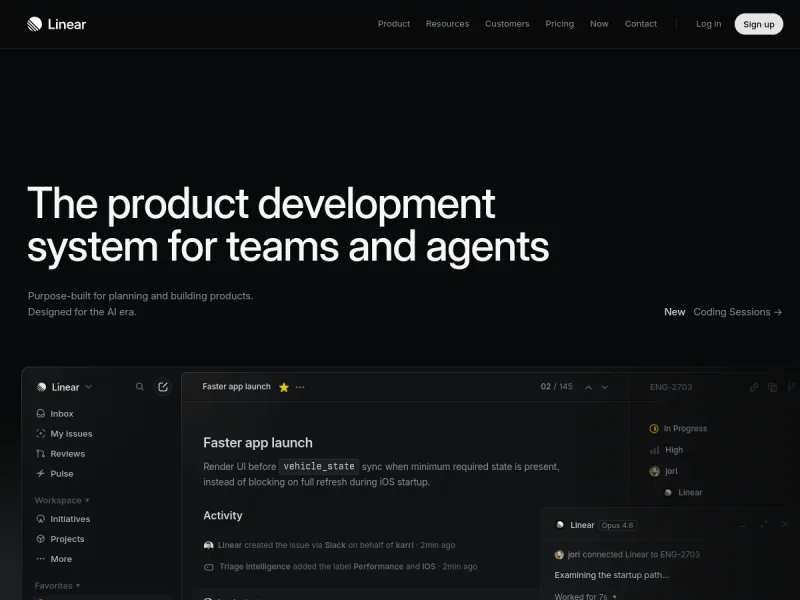Click the Linear avatar in the activity feed
The height and width of the screenshot is (600, 800).
[x=208, y=545]
